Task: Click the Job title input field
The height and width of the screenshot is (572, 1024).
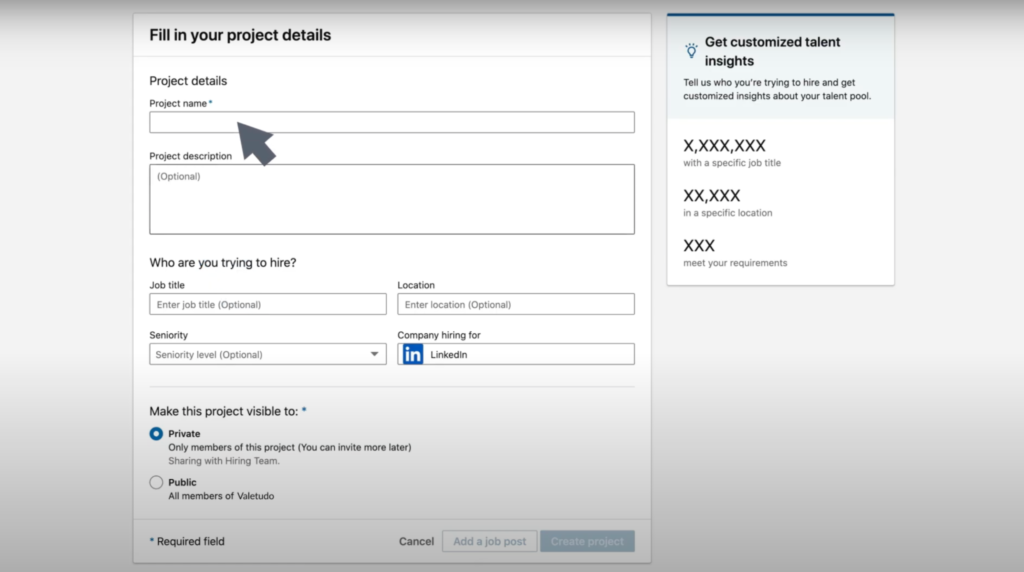Action: pyautogui.click(x=267, y=304)
